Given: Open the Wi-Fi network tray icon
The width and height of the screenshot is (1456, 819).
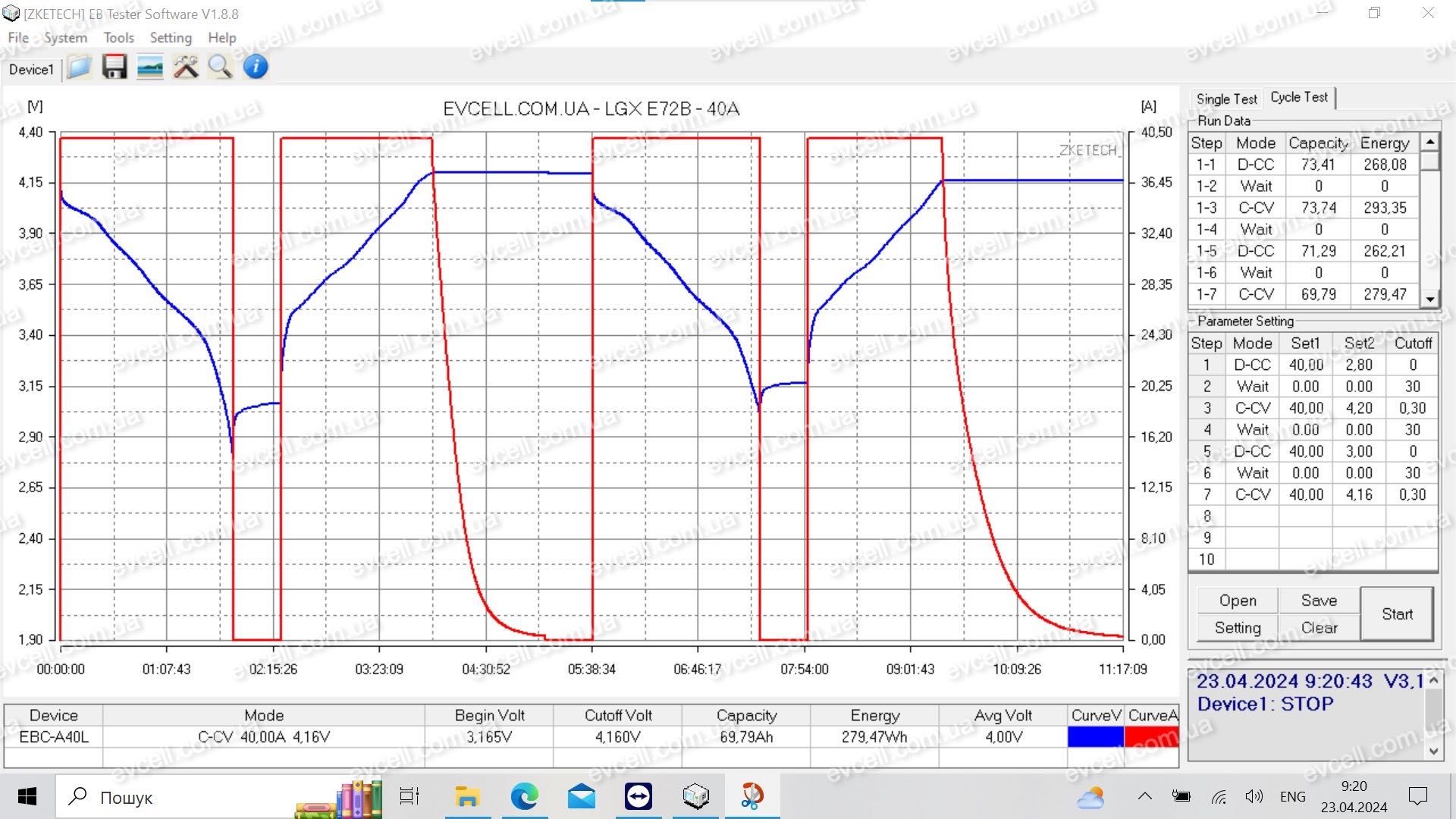Looking at the screenshot, I should (1219, 796).
